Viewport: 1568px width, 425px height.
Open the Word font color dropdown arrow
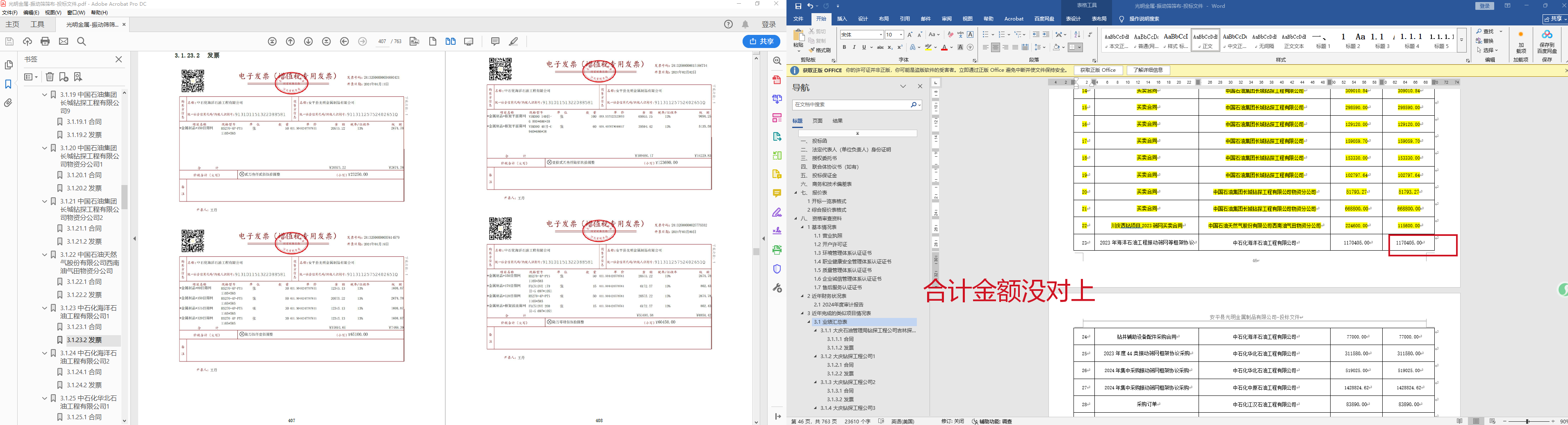click(951, 47)
